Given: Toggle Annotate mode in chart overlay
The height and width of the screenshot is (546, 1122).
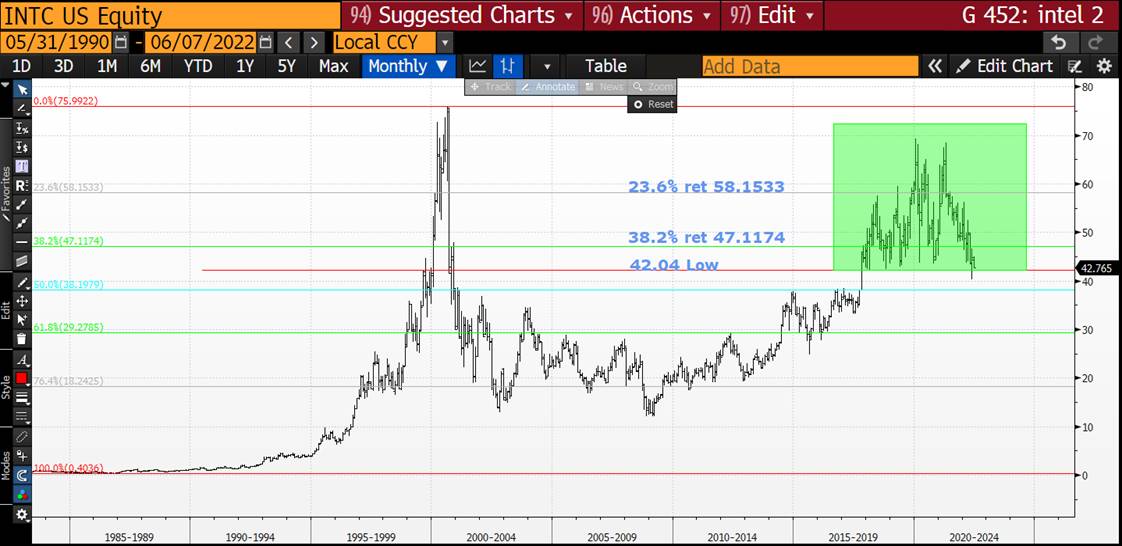Looking at the screenshot, I should [548, 87].
